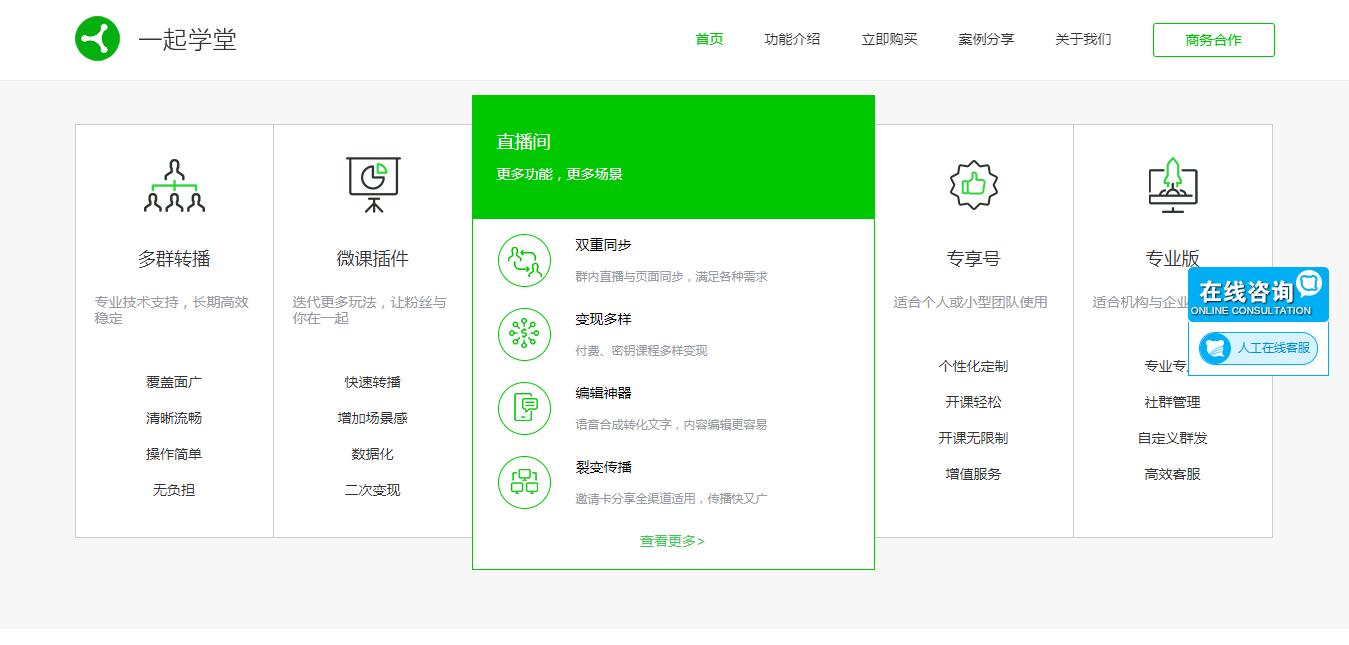Click the 首页 home tab
This screenshot has height=645, width=1349.
click(x=709, y=40)
